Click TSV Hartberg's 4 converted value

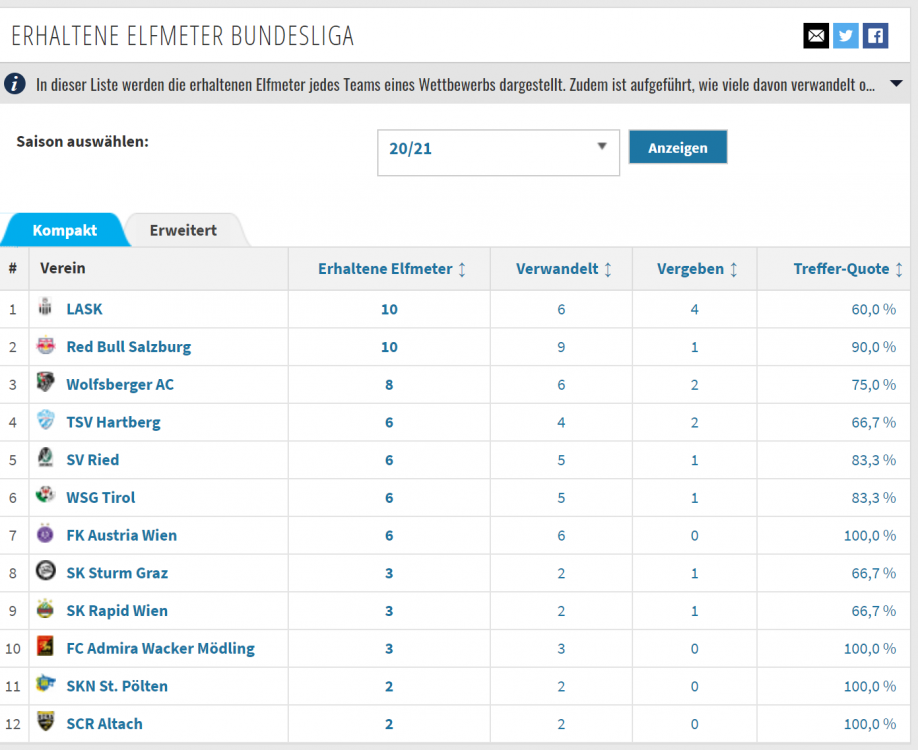[x=561, y=422]
